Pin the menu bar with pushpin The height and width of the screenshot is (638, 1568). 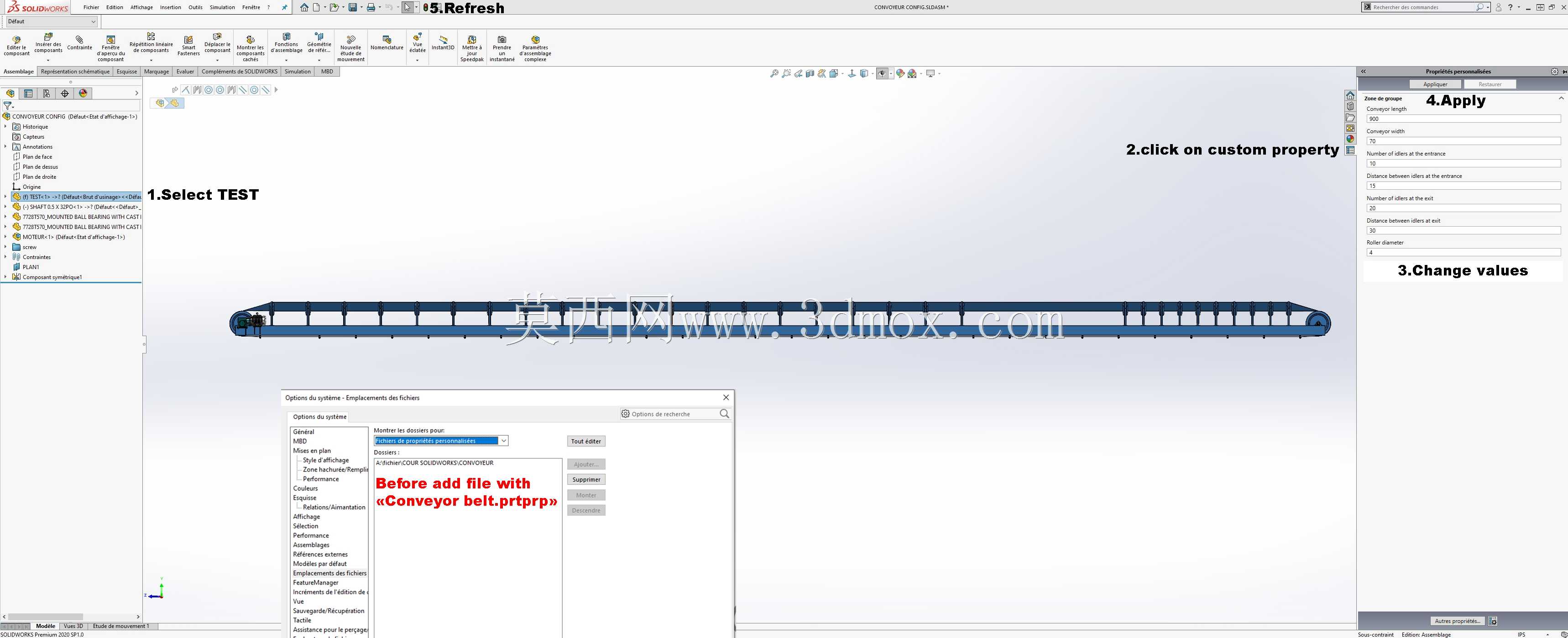point(284,7)
